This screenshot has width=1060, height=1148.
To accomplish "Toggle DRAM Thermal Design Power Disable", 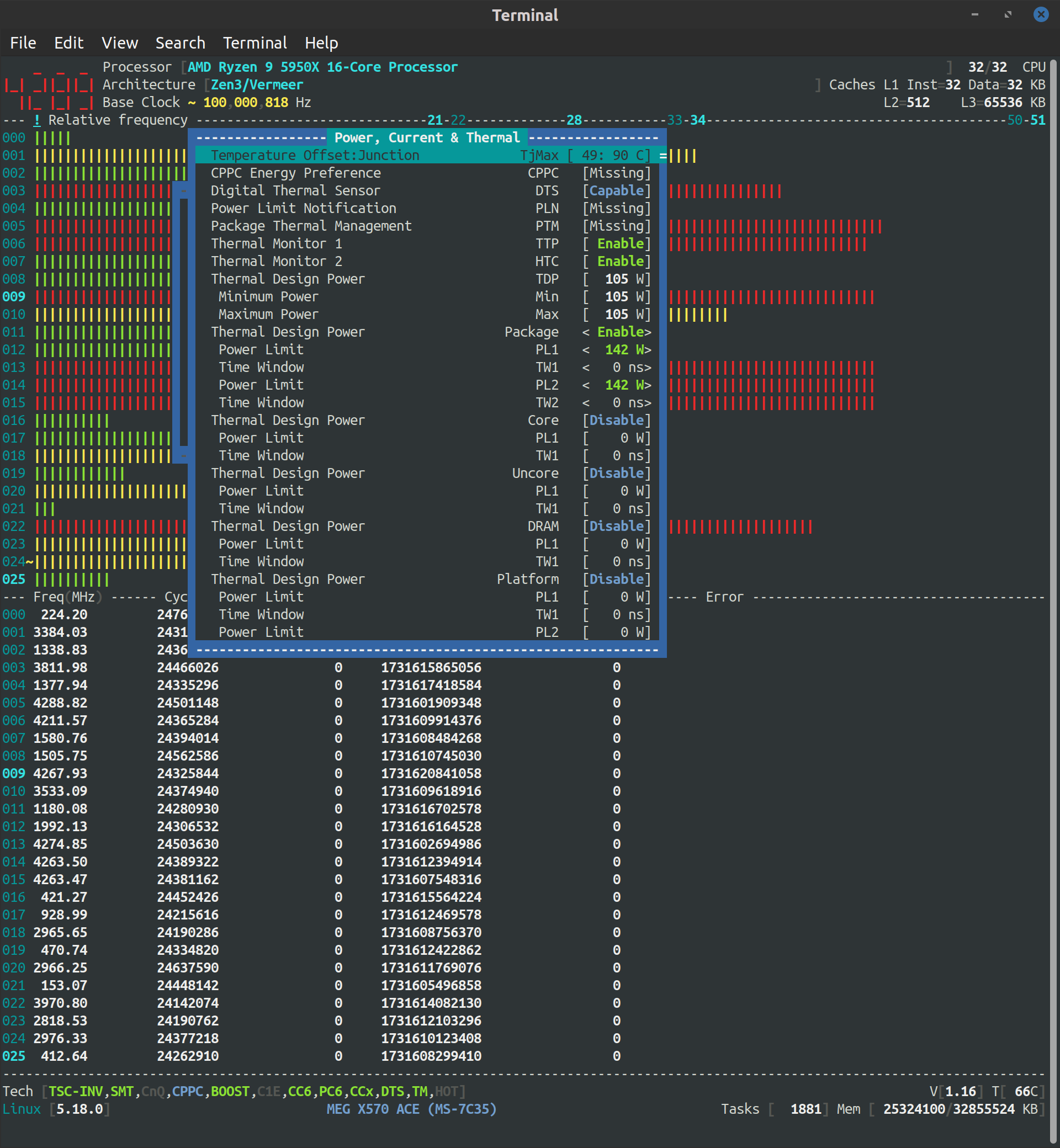I will (617, 527).
